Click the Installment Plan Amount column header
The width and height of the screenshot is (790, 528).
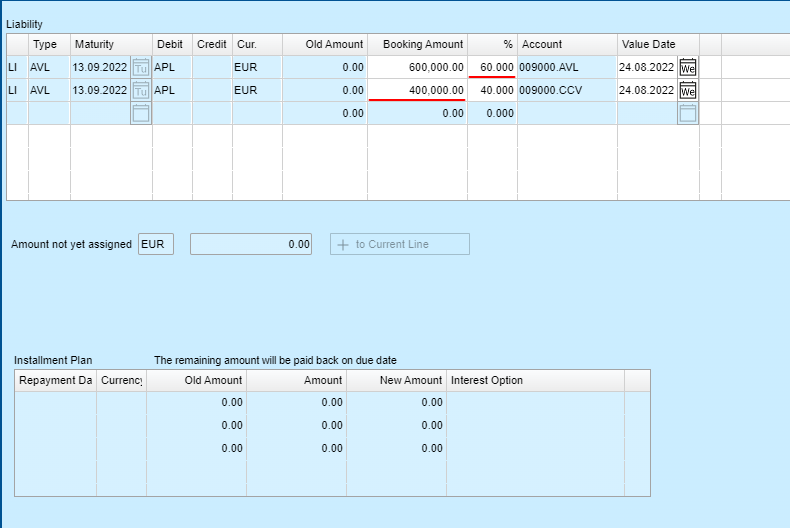pyautogui.click(x=297, y=380)
